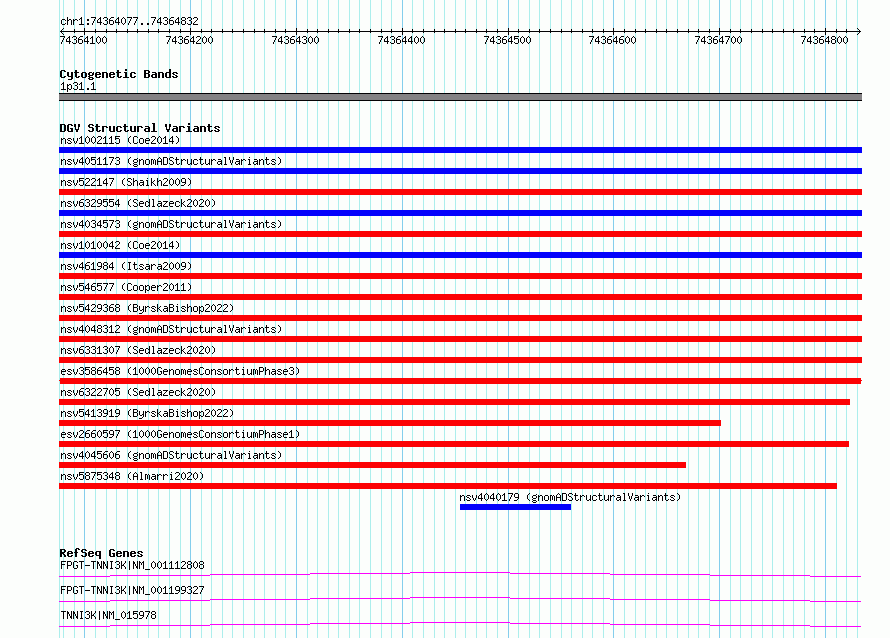Select the red bar under nsv6331307
The height and width of the screenshot is (638, 890).
coord(460,360)
